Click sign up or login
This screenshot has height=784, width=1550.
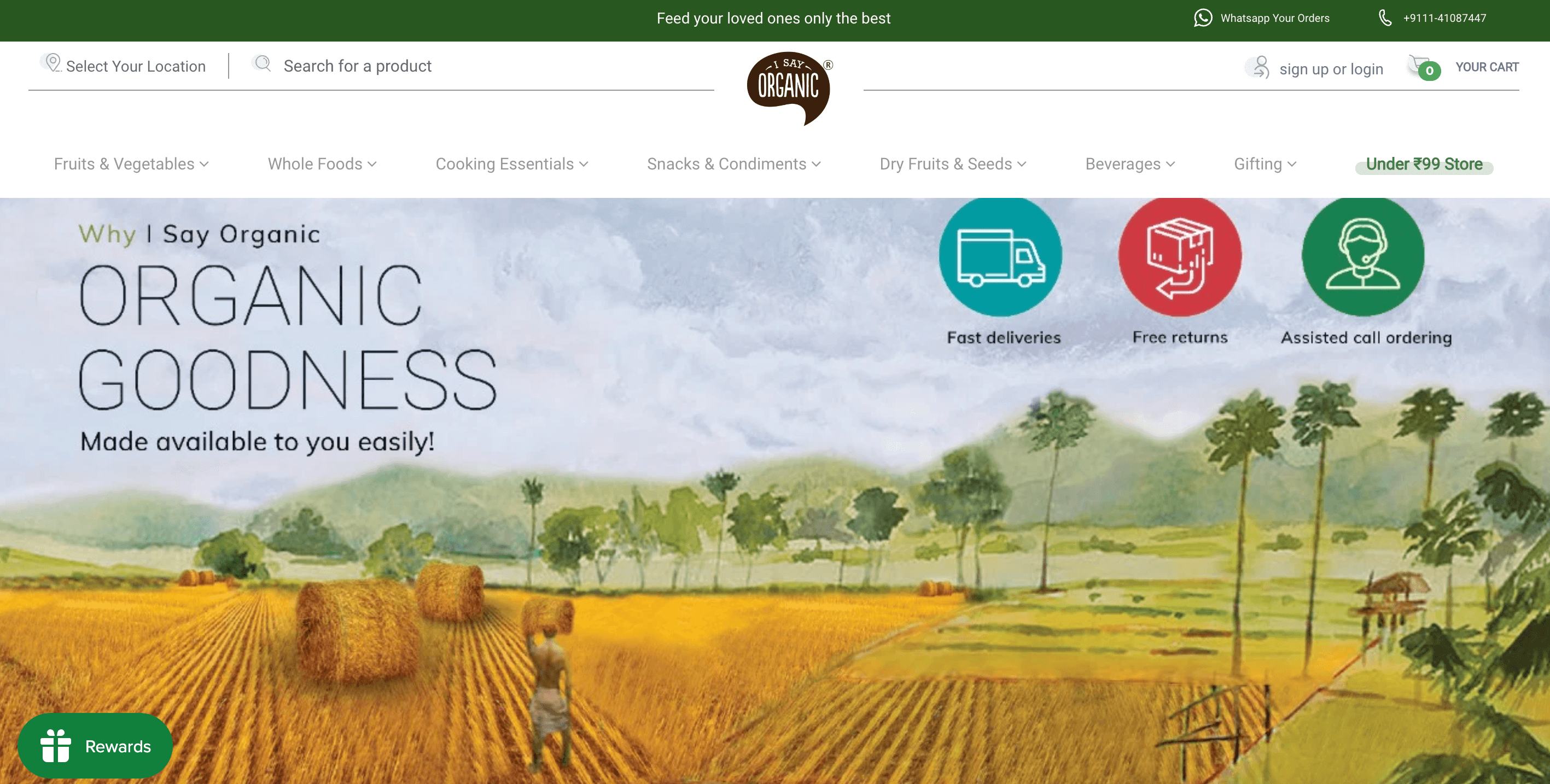1331,69
